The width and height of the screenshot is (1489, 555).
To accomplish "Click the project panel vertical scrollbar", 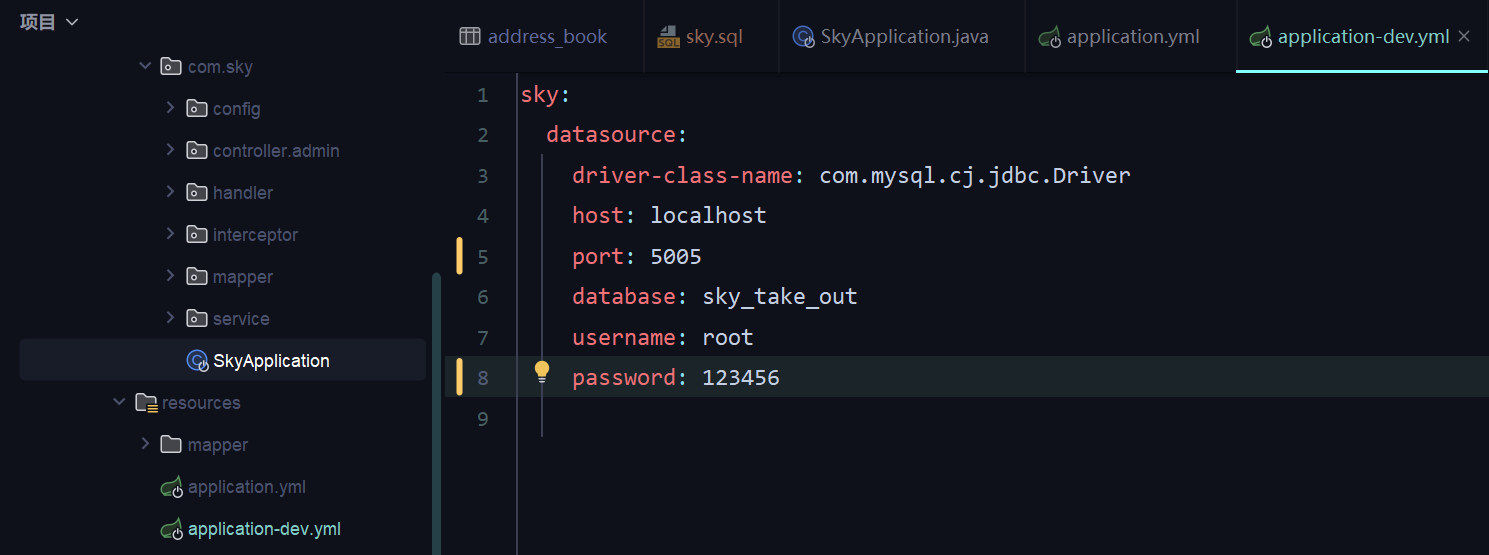I will tap(436, 410).
